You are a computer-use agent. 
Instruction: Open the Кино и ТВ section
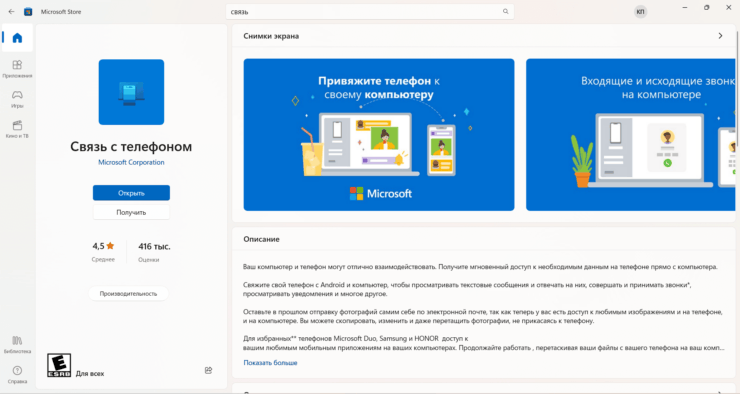click(x=17, y=129)
